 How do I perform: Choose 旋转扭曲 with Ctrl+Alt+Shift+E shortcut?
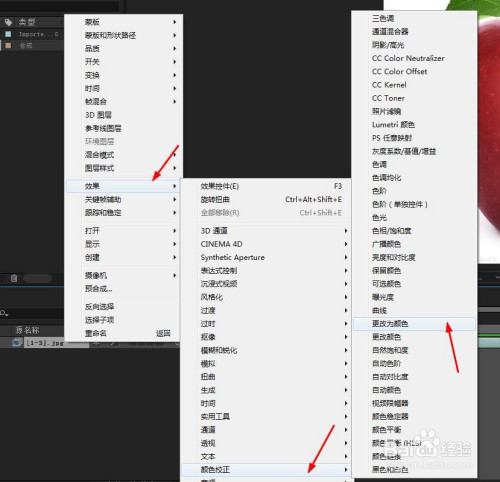pyautogui.click(x=266, y=199)
